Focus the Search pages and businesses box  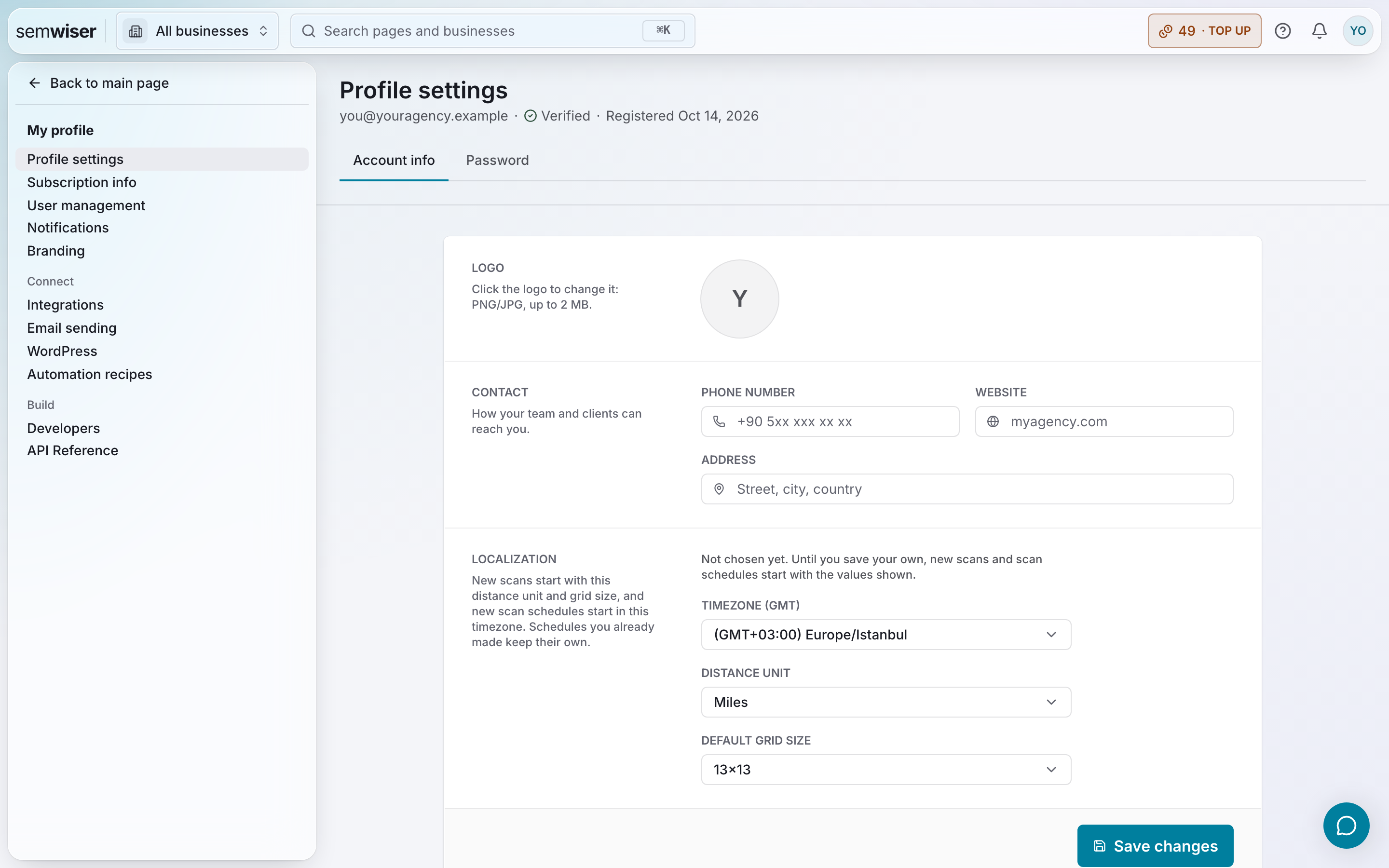492,31
